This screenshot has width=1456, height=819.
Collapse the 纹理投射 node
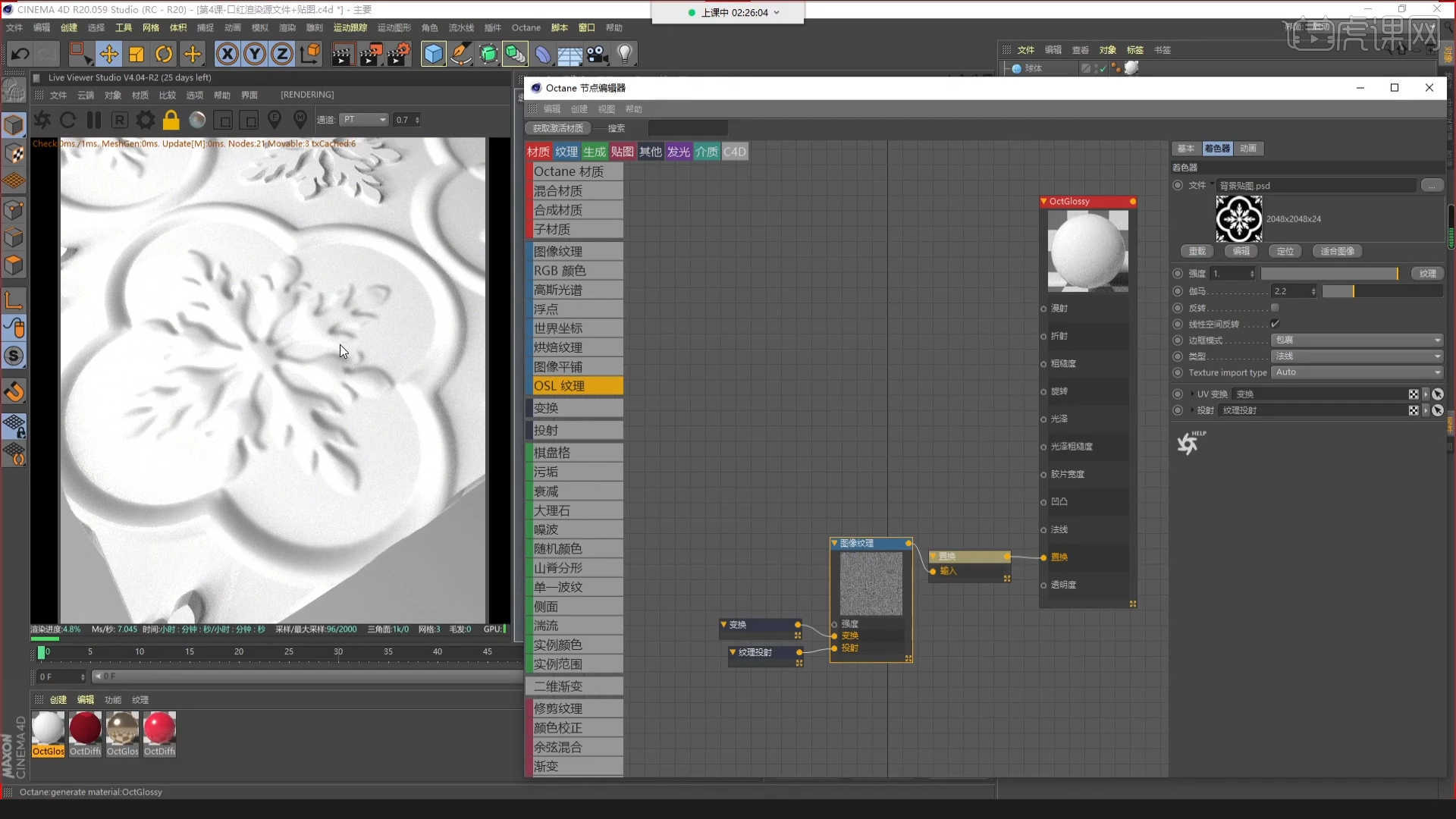(733, 652)
